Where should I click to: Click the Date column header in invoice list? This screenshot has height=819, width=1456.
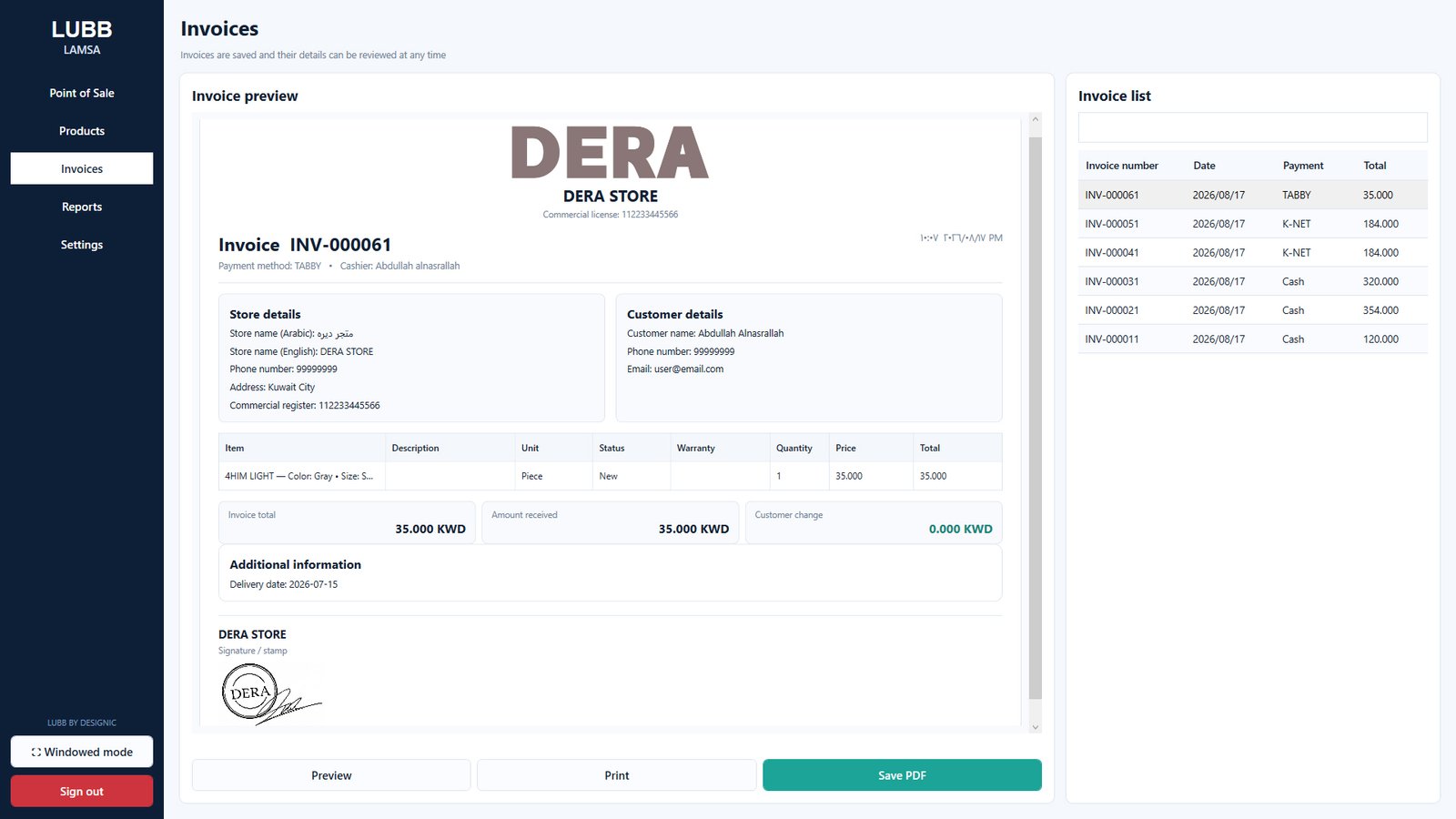click(x=1204, y=166)
